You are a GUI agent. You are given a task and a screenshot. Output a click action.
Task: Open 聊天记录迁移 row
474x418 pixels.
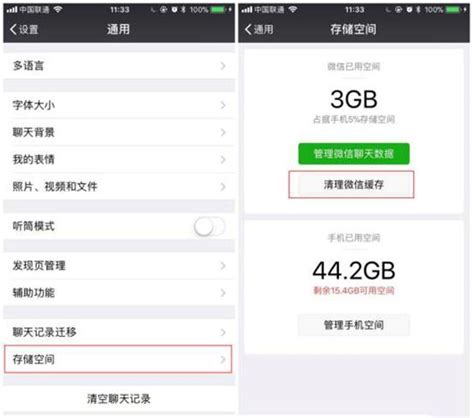[119, 332]
